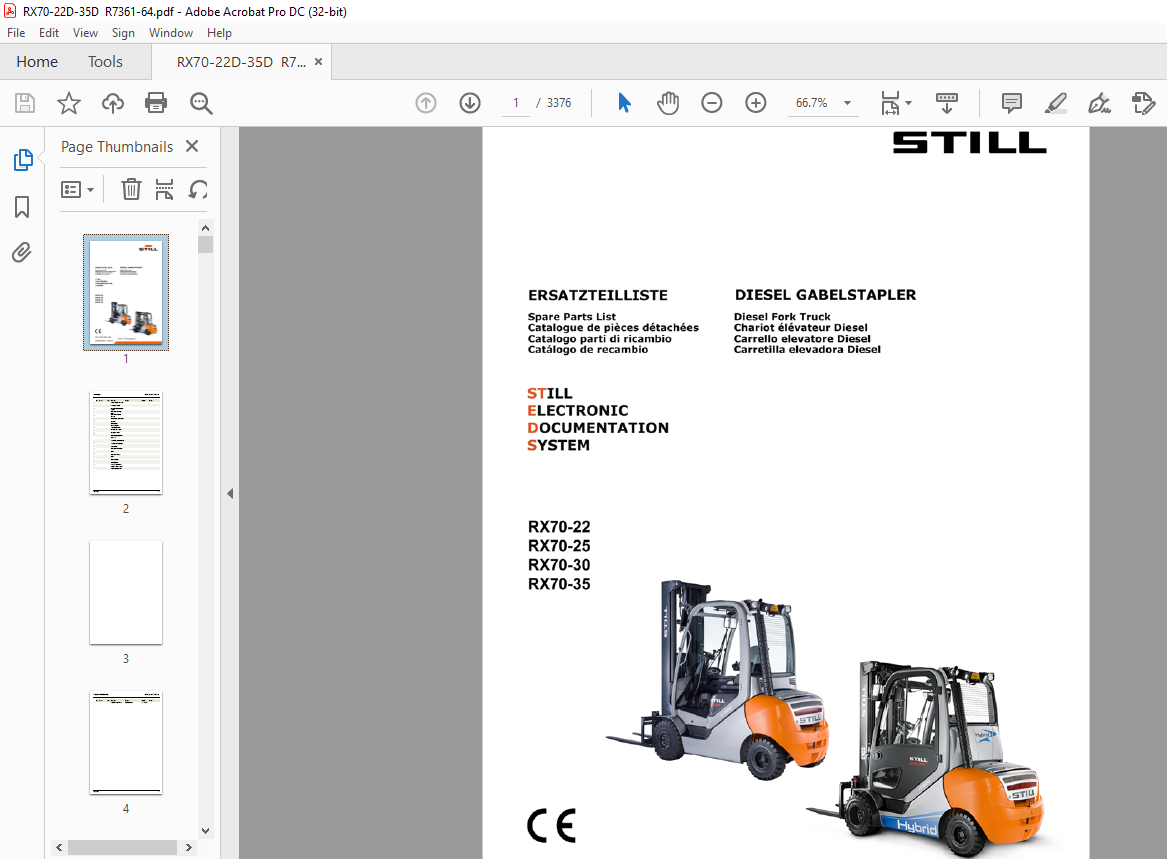Screen dimensions: 1167x859
Task: Click the thumbnails vertical scrollbar thumb
Action: (x=205, y=245)
